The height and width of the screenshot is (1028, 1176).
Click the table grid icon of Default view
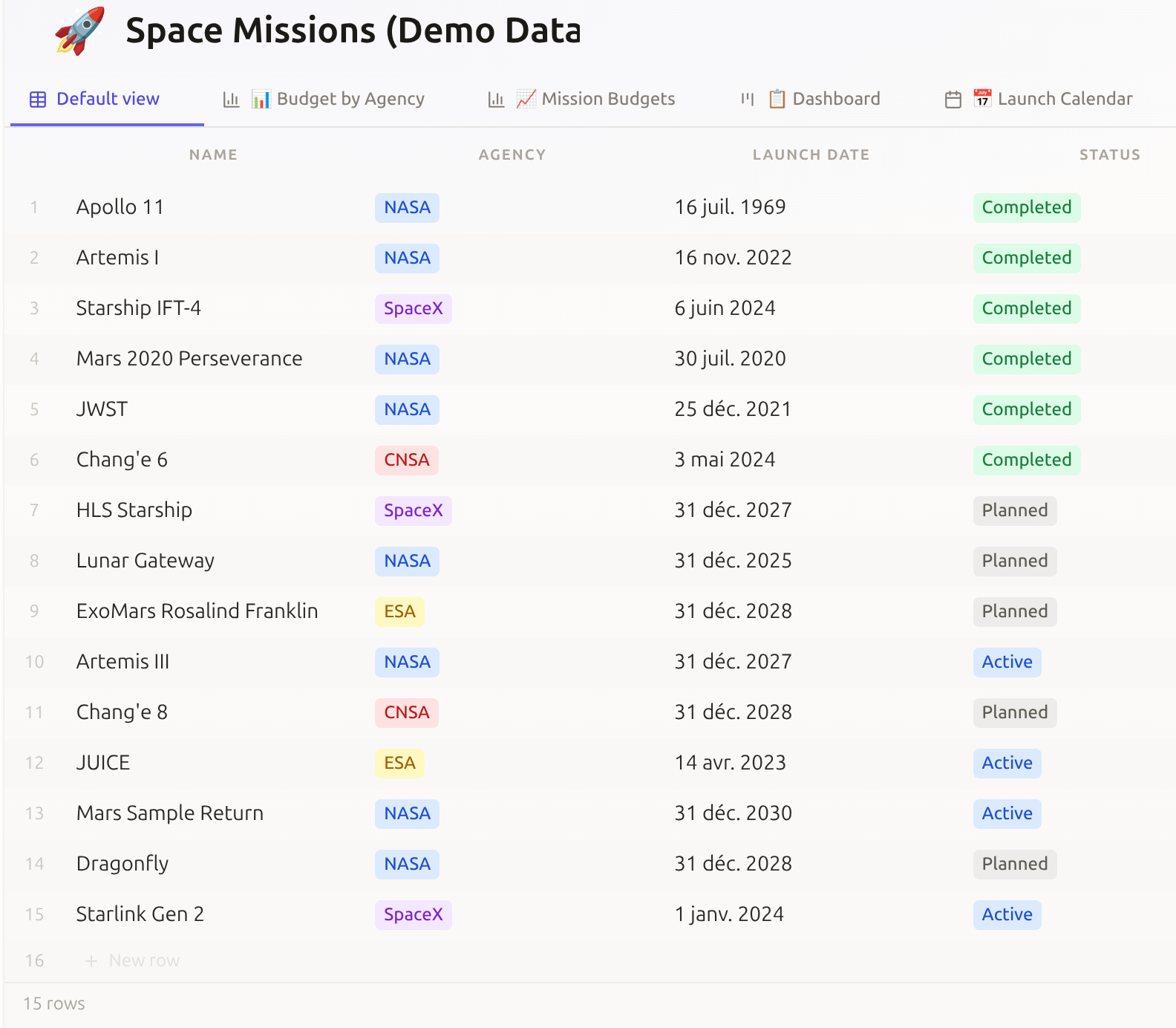(38, 100)
